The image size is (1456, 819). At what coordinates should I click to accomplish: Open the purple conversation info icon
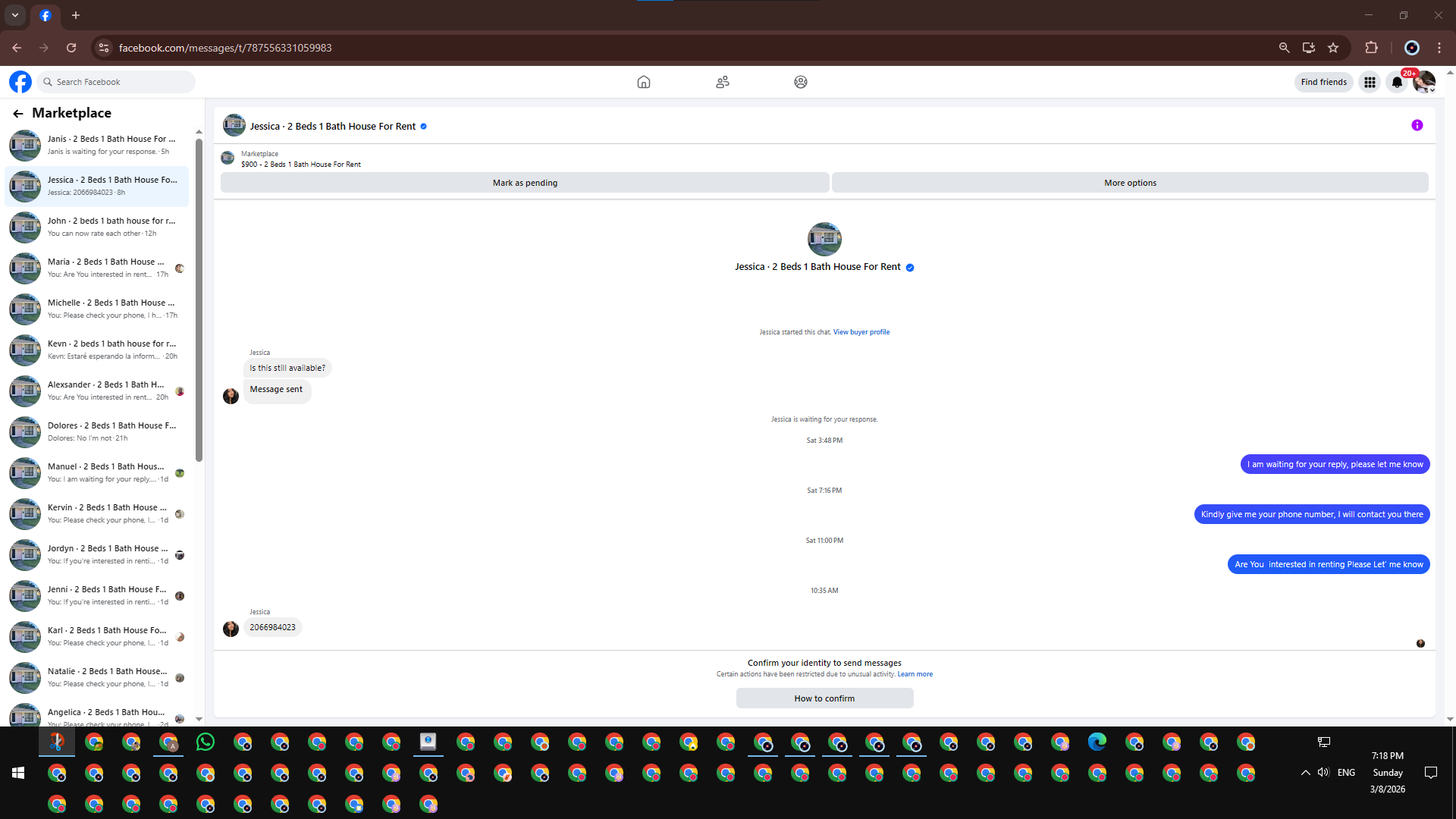tap(1417, 126)
